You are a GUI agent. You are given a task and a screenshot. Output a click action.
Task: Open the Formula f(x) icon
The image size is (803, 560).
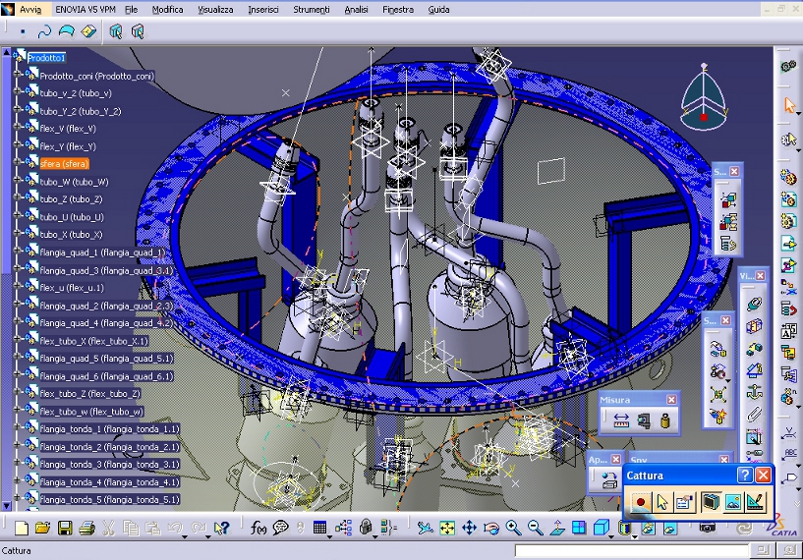pos(259,528)
